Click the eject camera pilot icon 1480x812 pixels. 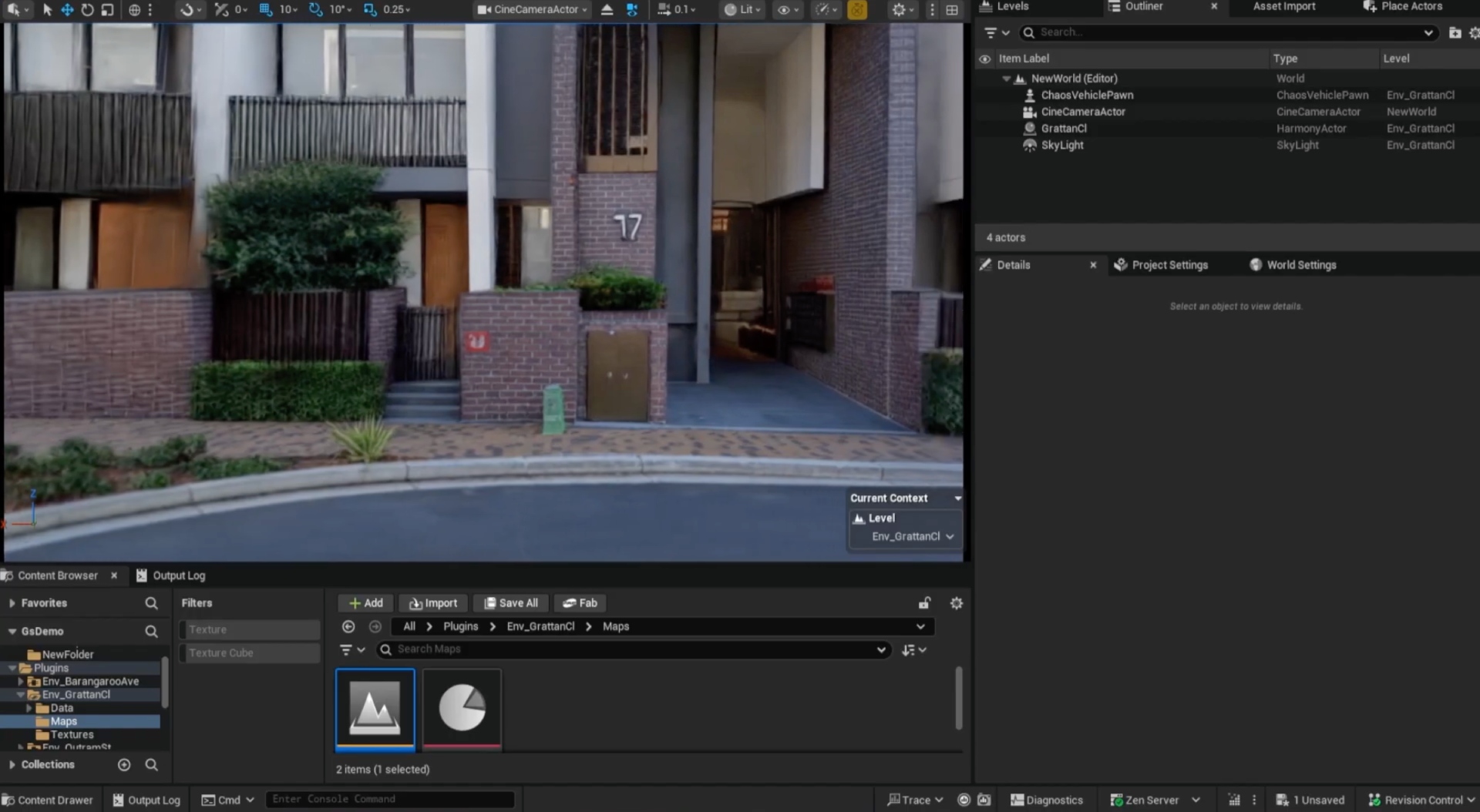point(607,9)
